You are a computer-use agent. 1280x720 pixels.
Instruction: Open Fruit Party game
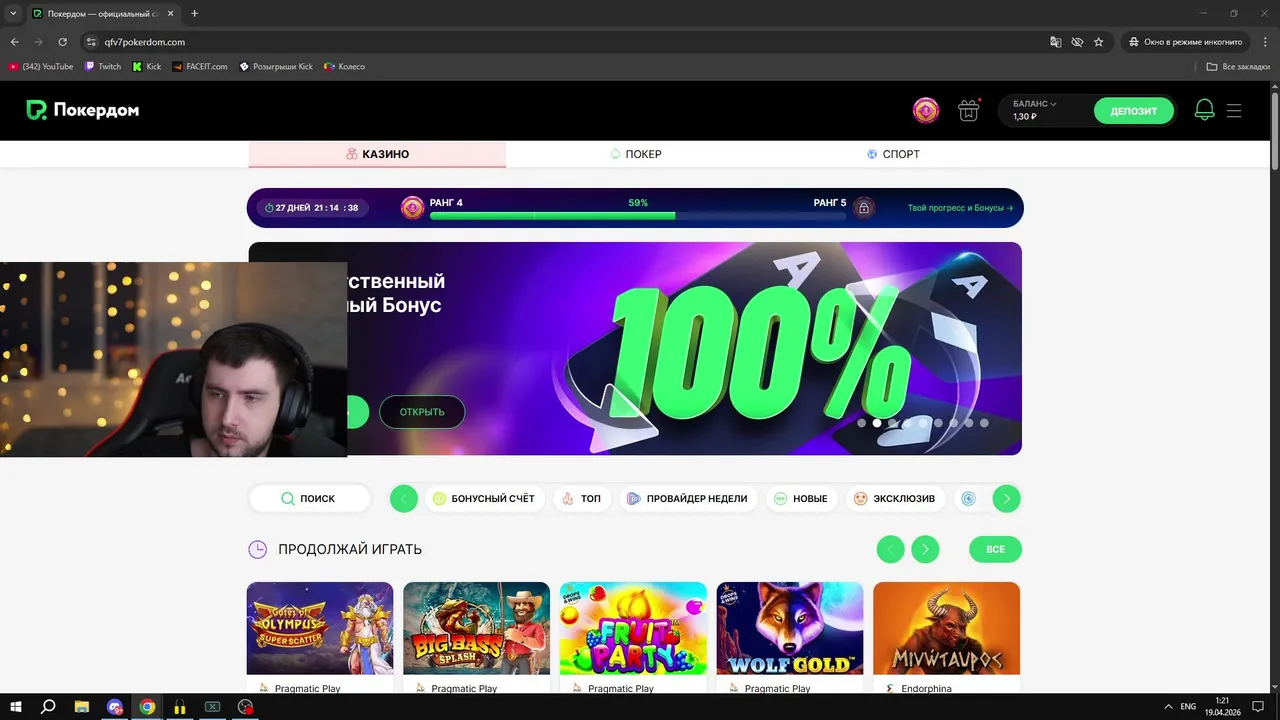633,628
